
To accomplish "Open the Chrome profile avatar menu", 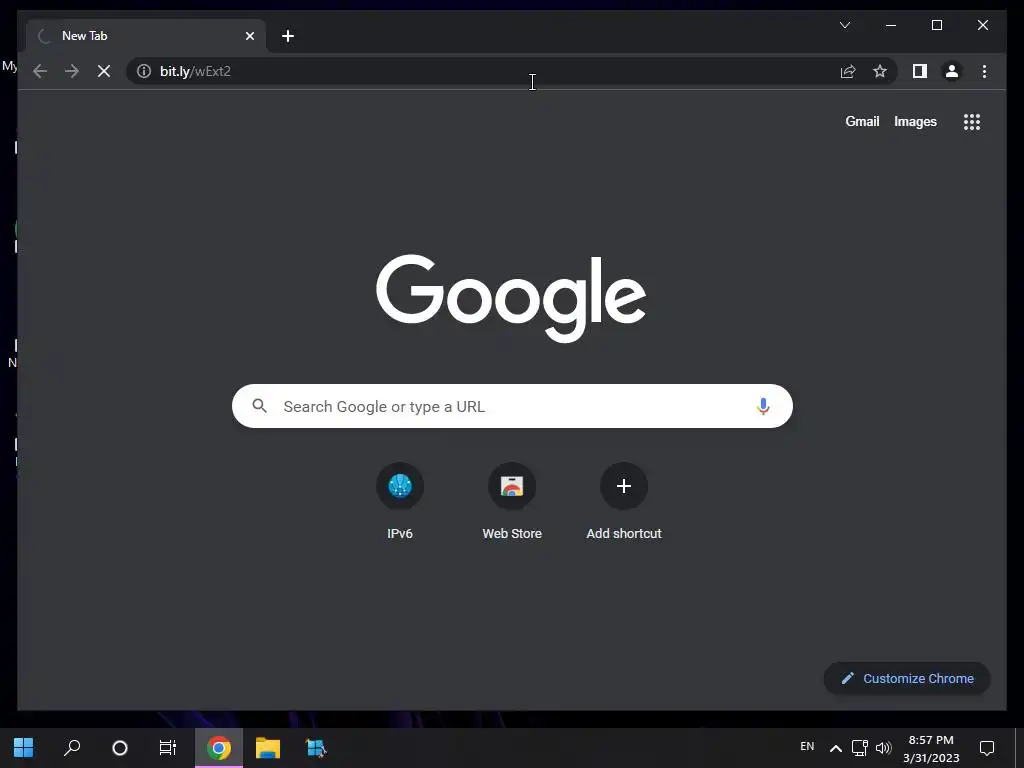I will tap(952, 71).
